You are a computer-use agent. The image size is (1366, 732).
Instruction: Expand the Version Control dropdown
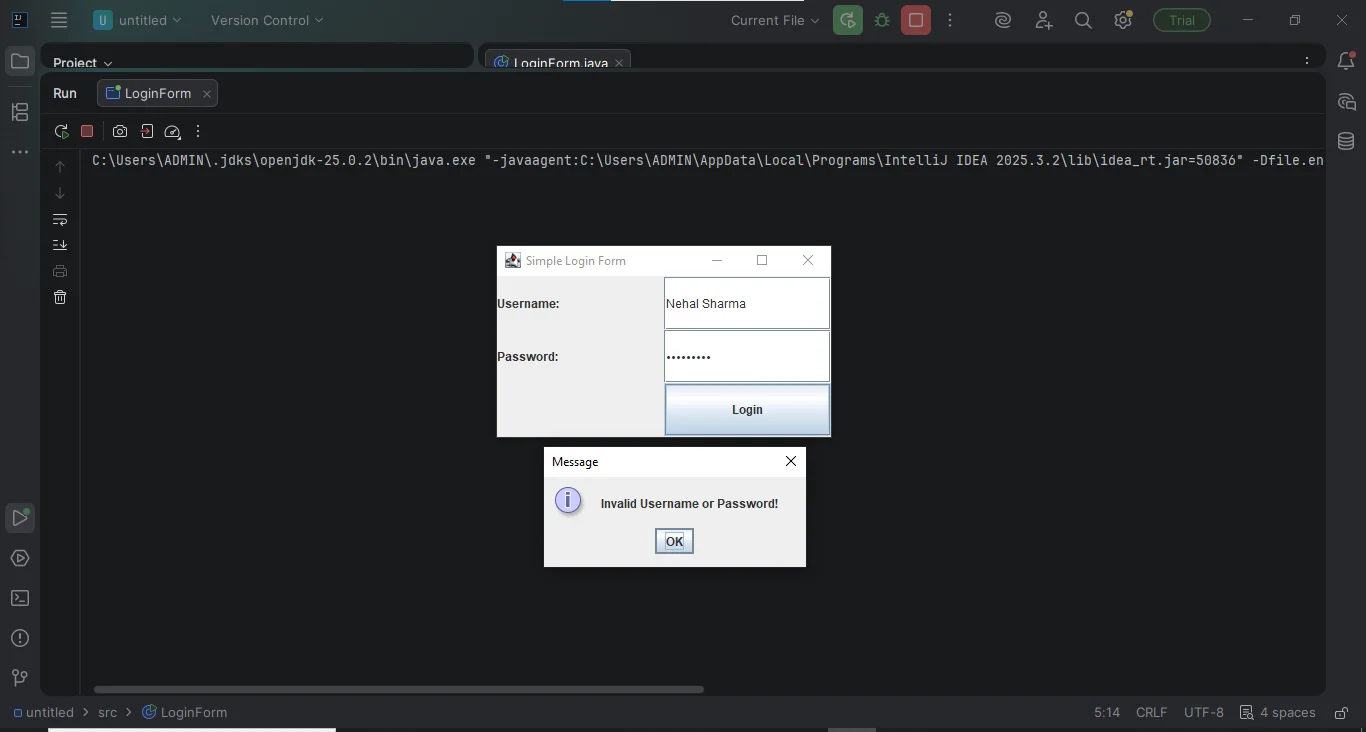pos(267,20)
